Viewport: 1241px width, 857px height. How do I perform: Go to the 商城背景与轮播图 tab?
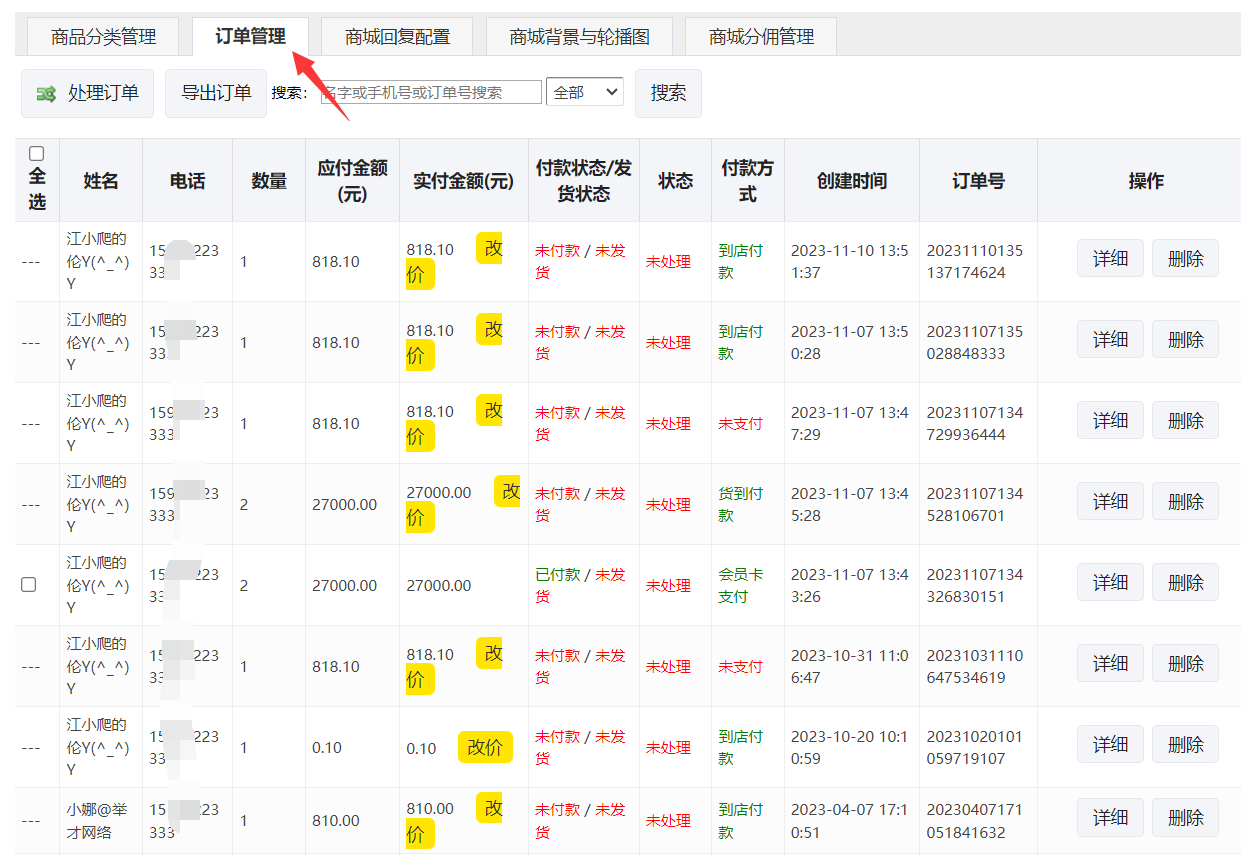pyautogui.click(x=579, y=37)
